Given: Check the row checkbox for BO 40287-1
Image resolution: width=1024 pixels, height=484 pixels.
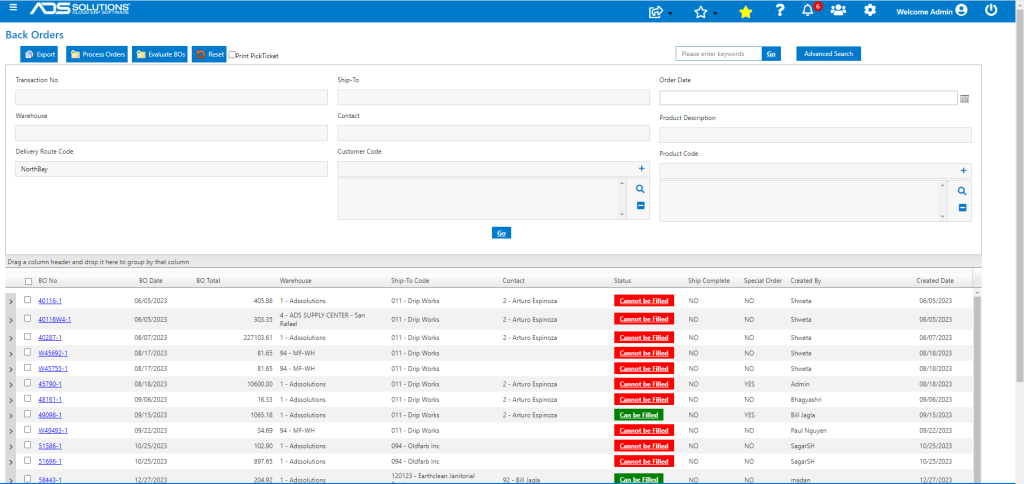Looking at the screenshot, I should 27,337.
